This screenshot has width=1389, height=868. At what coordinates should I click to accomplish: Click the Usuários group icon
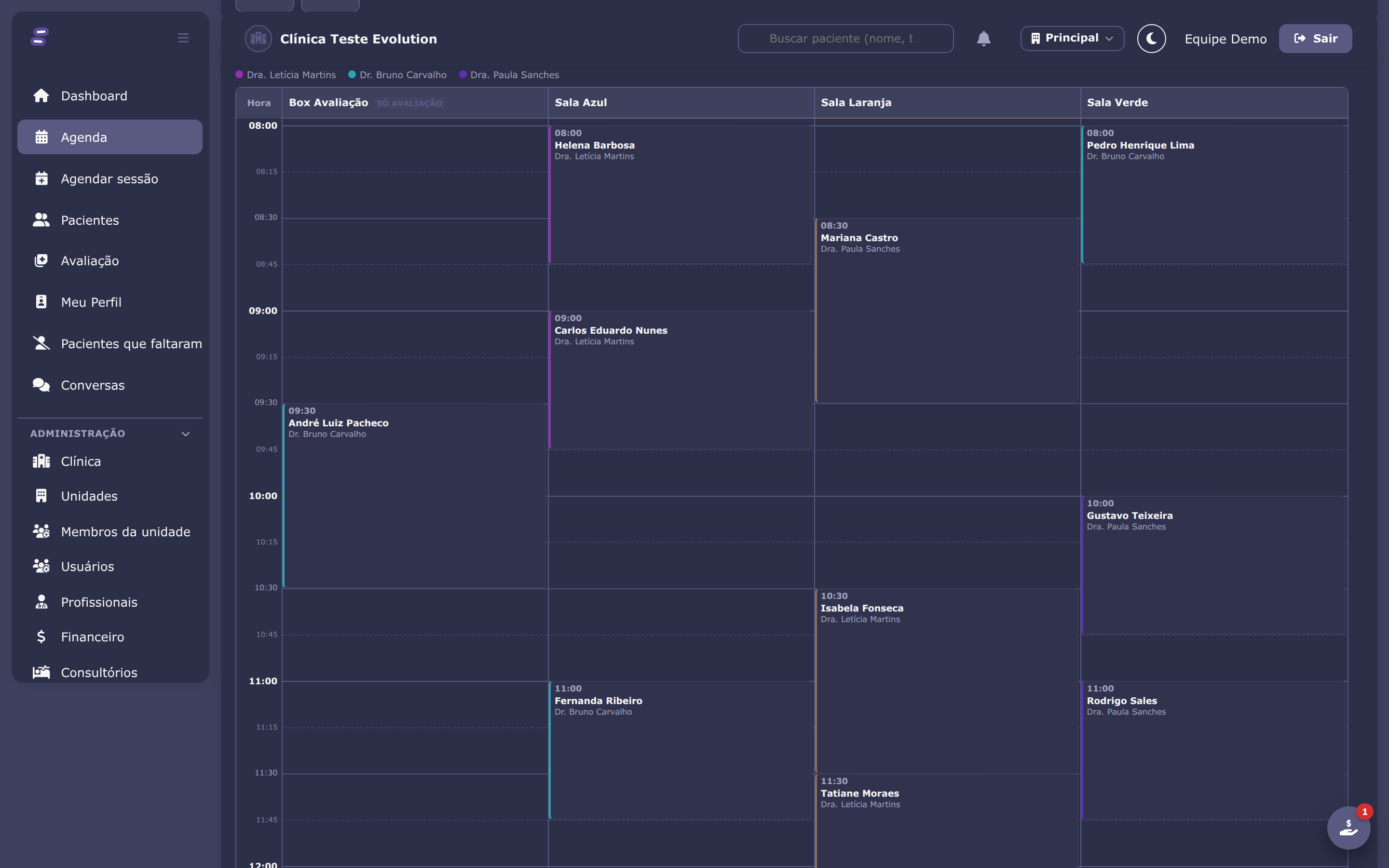click(41, 566)
